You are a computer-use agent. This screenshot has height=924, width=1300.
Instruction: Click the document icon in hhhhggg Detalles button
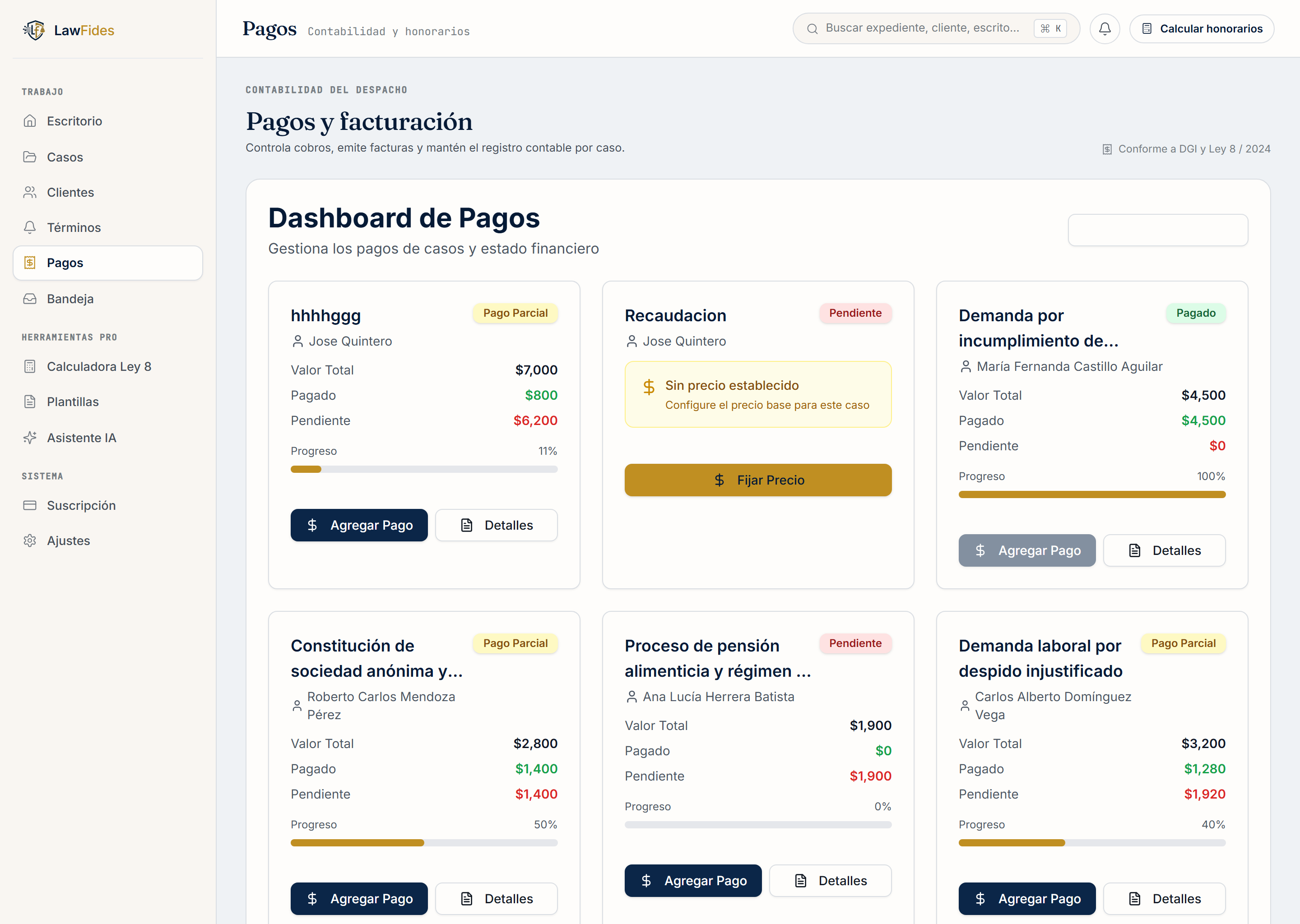[x=467, y=525]
